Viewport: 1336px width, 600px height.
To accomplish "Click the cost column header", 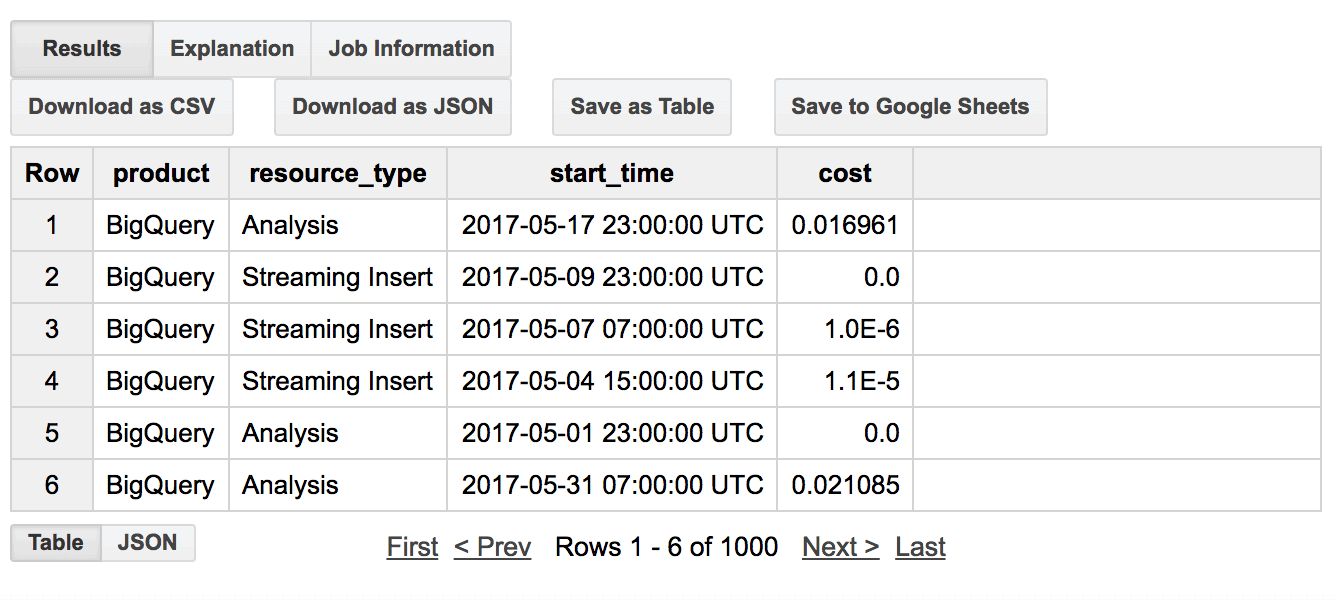I will [x=844, y=173].
